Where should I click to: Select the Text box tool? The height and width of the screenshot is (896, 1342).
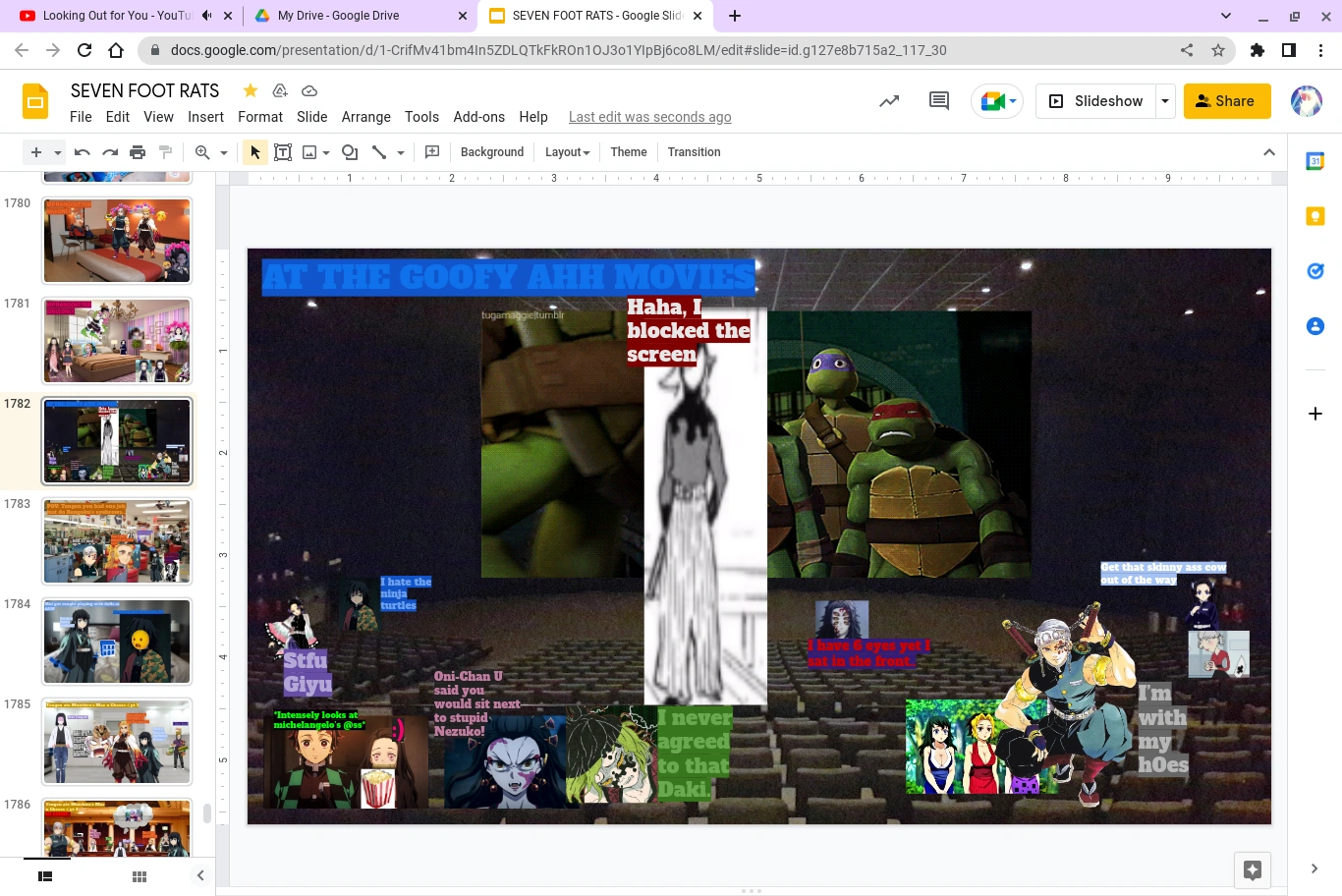pyautogui.click(x=283, y=152)
